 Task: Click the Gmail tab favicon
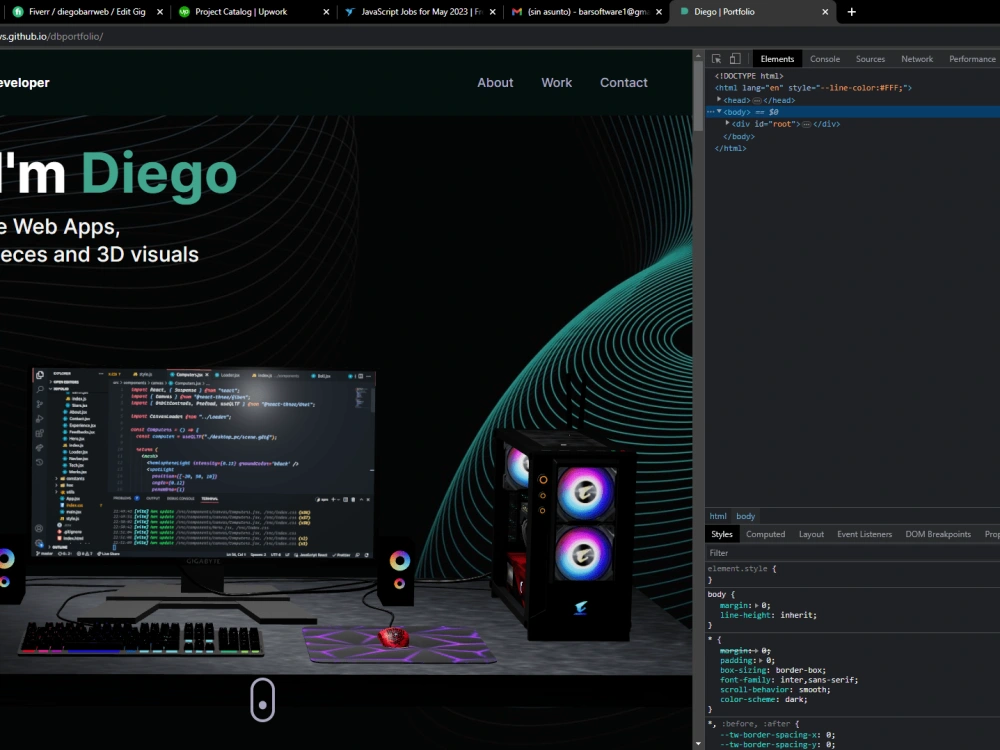point(517,11)
